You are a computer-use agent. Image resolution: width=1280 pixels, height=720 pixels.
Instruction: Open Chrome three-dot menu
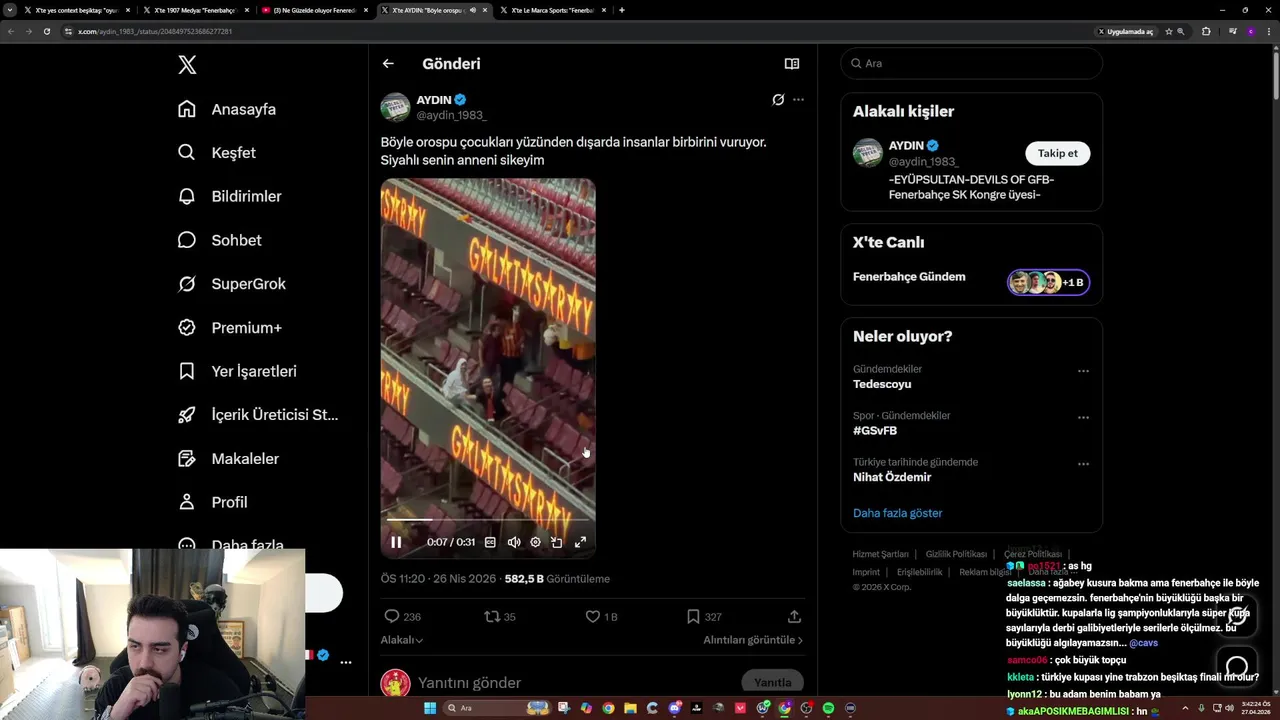(1268, 31)
